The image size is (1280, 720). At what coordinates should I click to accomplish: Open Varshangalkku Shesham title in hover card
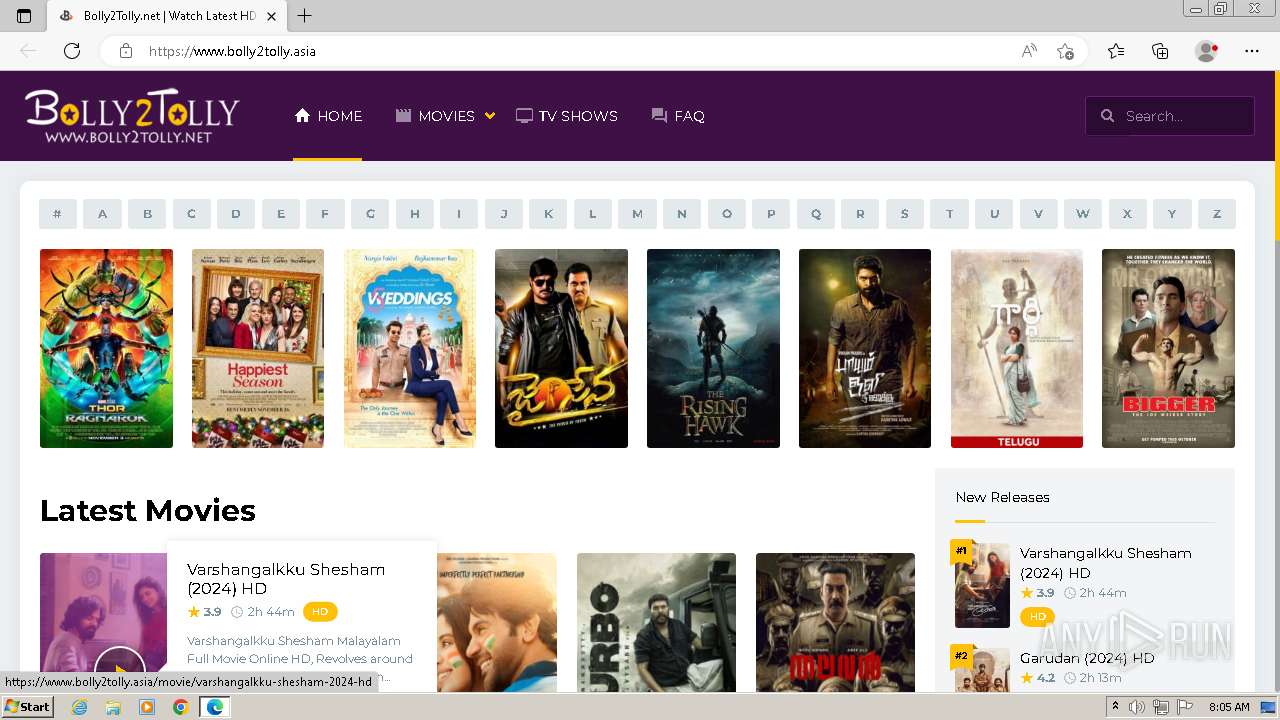pyautogui.click(x=286, y=578)
